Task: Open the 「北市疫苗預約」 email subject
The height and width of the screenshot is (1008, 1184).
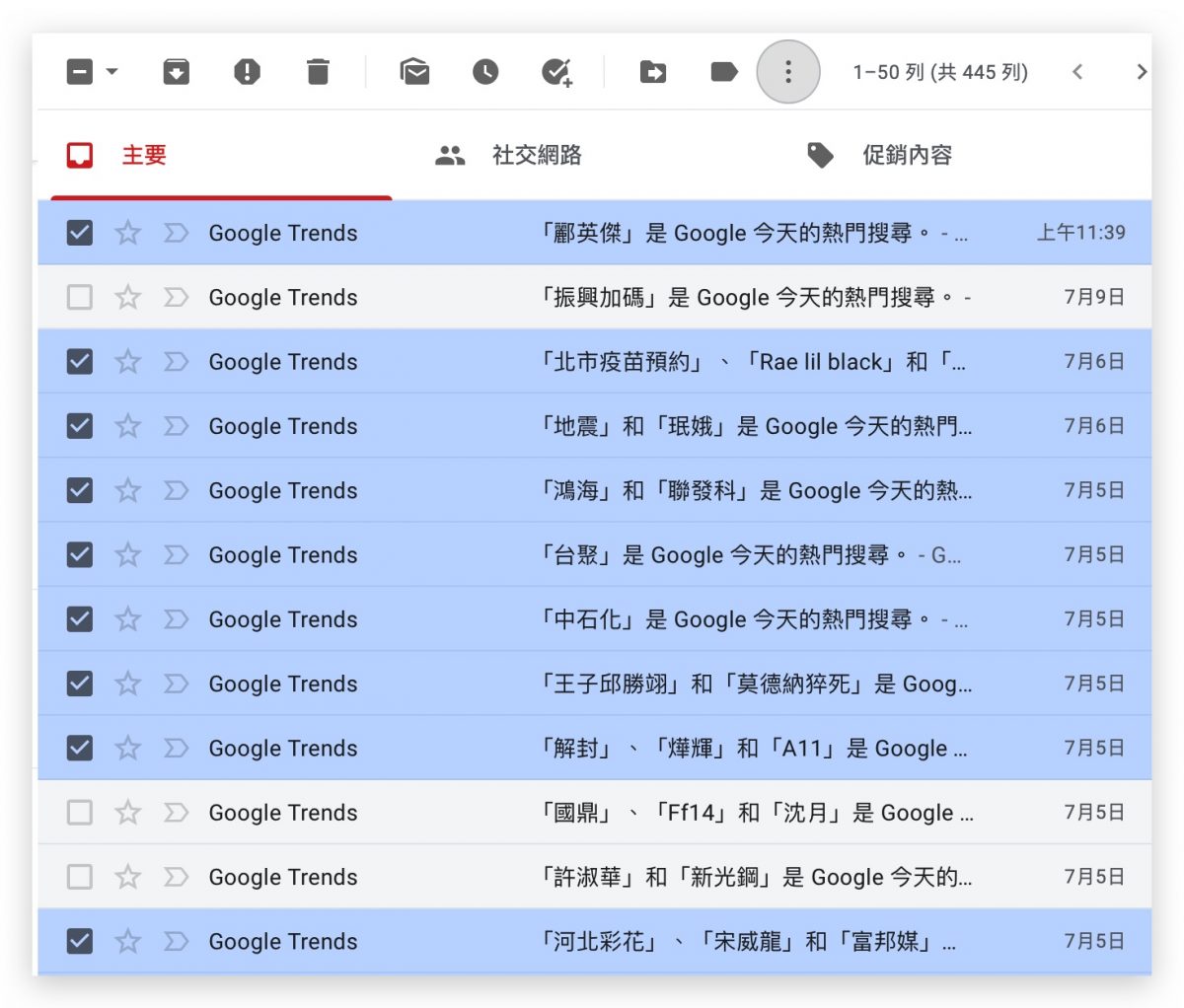Action: tap(754, 362)
